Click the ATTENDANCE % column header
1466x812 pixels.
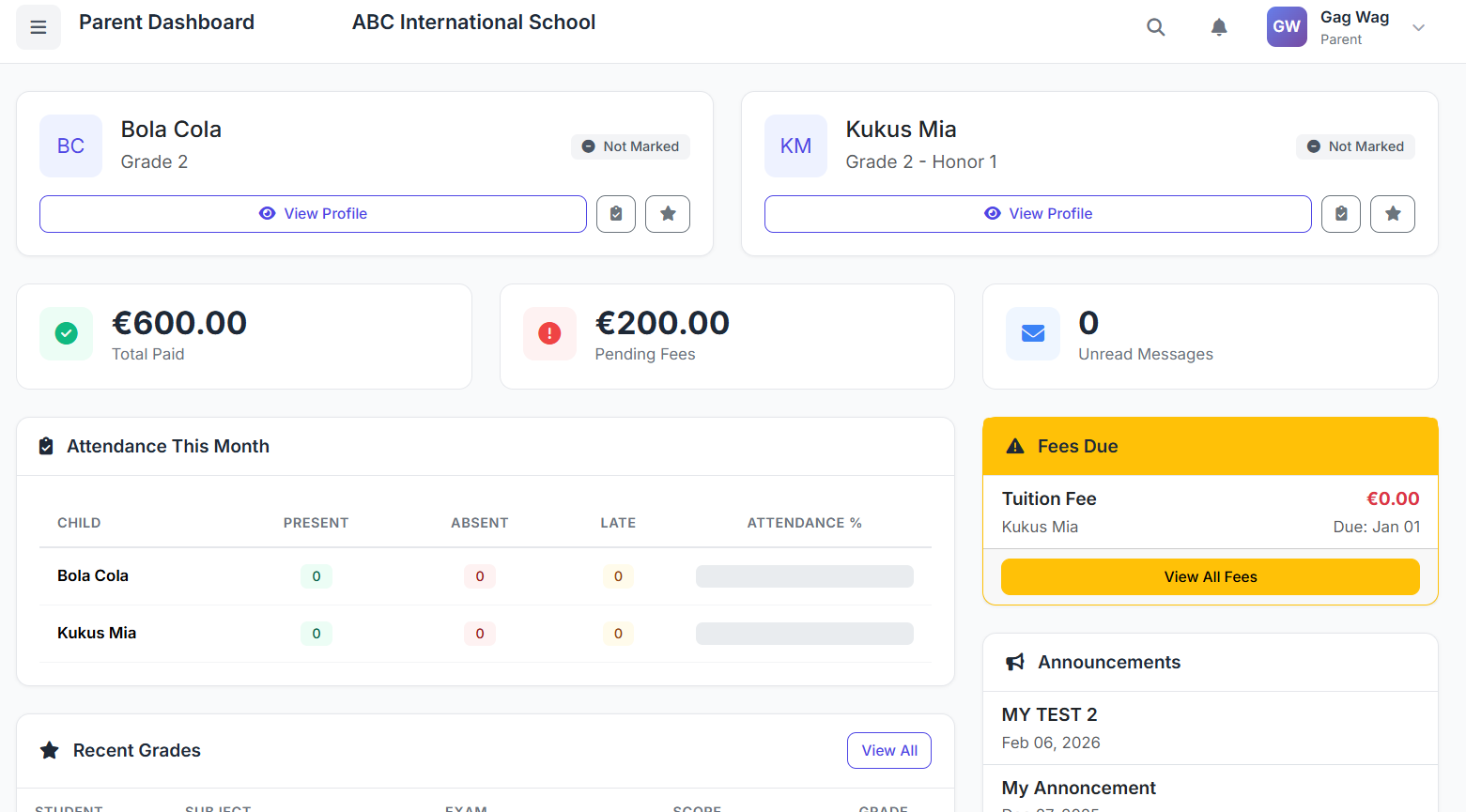point(804,523)
